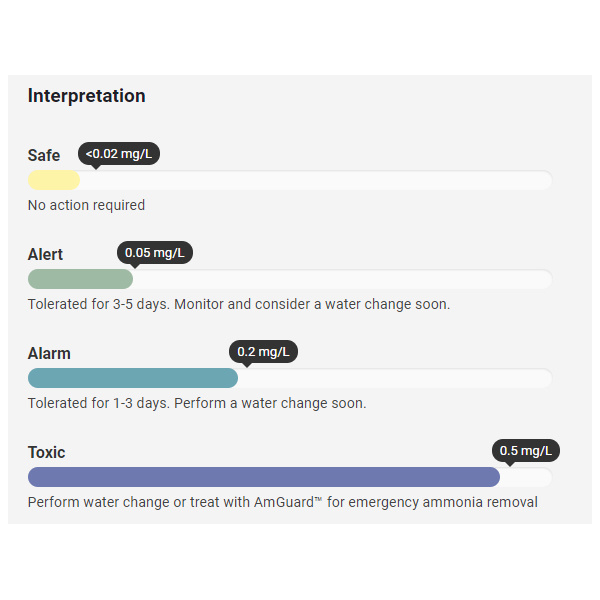Click the 0.05 mg/L tooltip badge
This screenshot has height=600, width=600.
(155, 253)
